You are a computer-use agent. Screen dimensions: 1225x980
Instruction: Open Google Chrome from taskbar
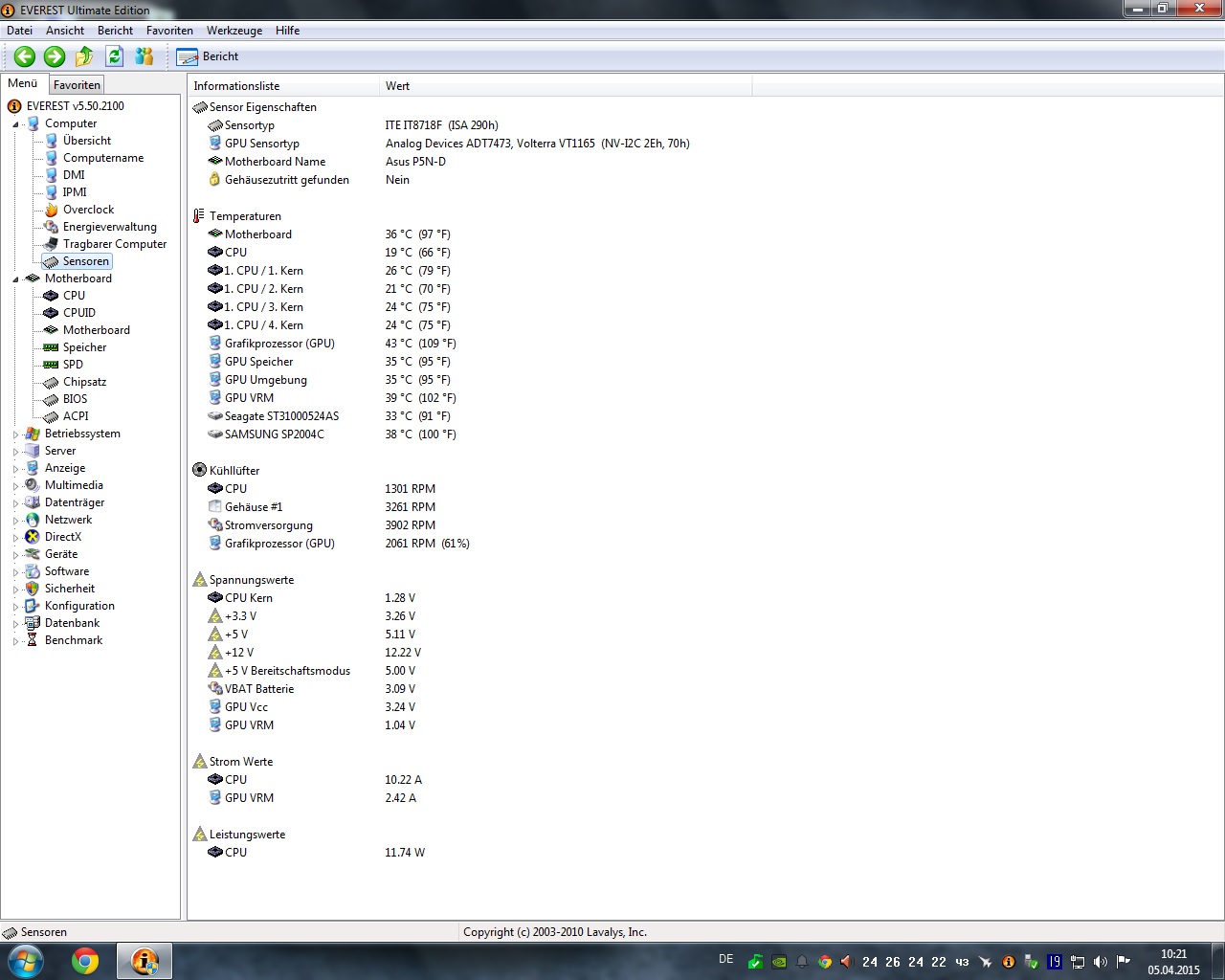click(x=85, y=961)
